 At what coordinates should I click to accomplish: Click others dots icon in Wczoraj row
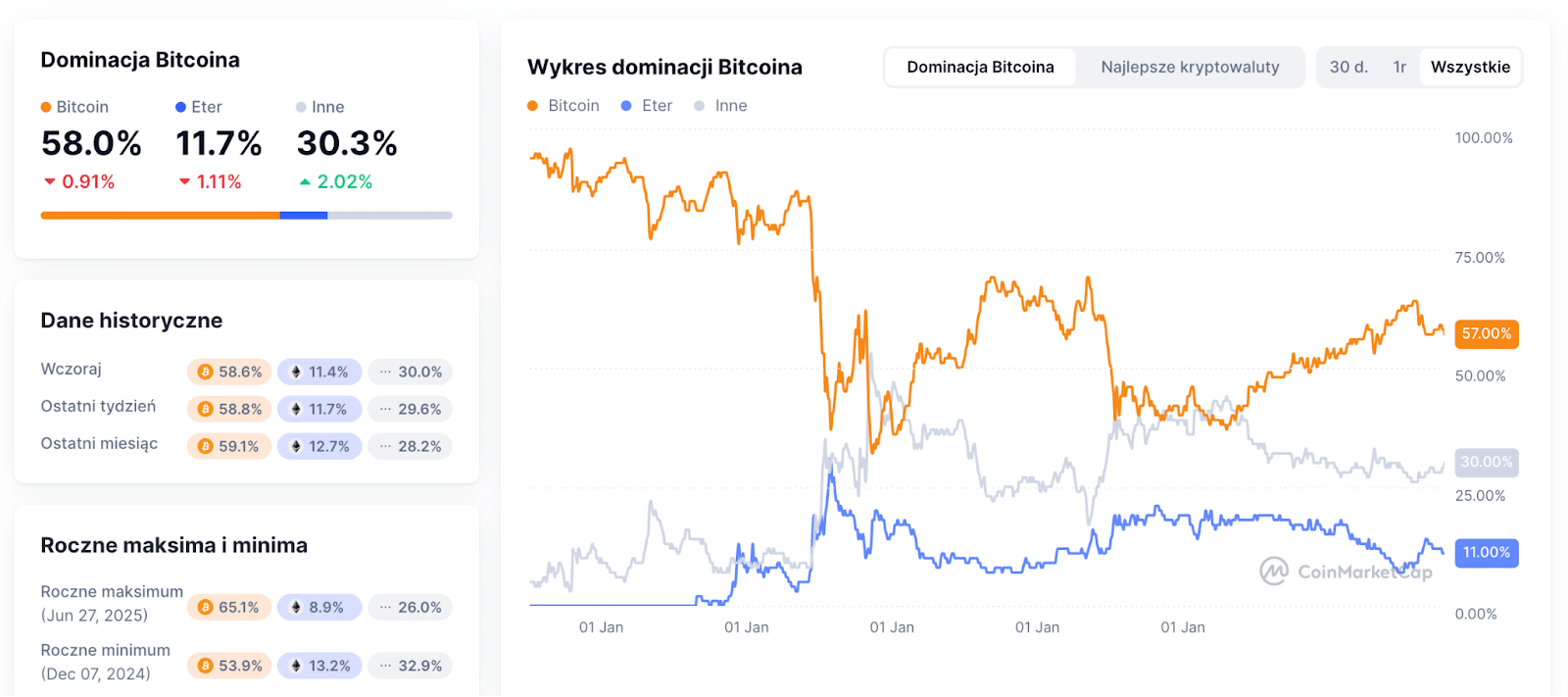pos(385,373)
